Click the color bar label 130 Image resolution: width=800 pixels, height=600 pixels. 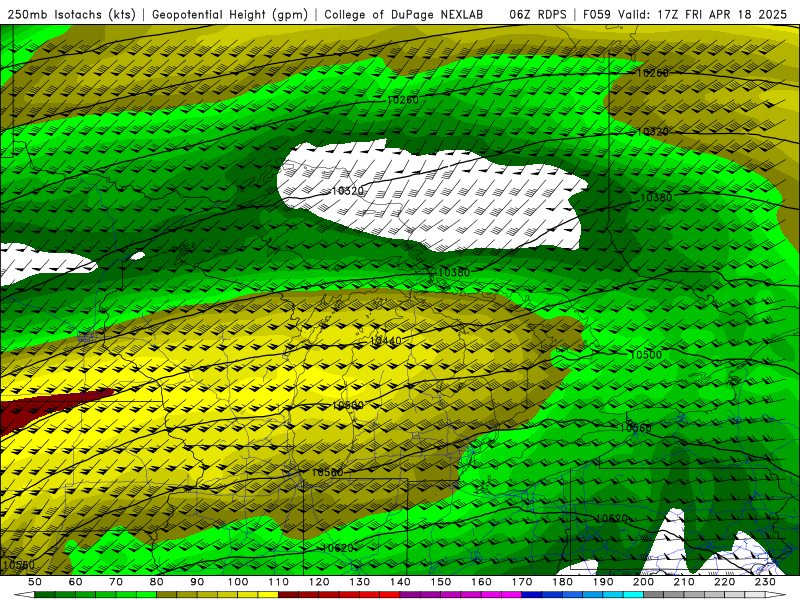(359, 582)
